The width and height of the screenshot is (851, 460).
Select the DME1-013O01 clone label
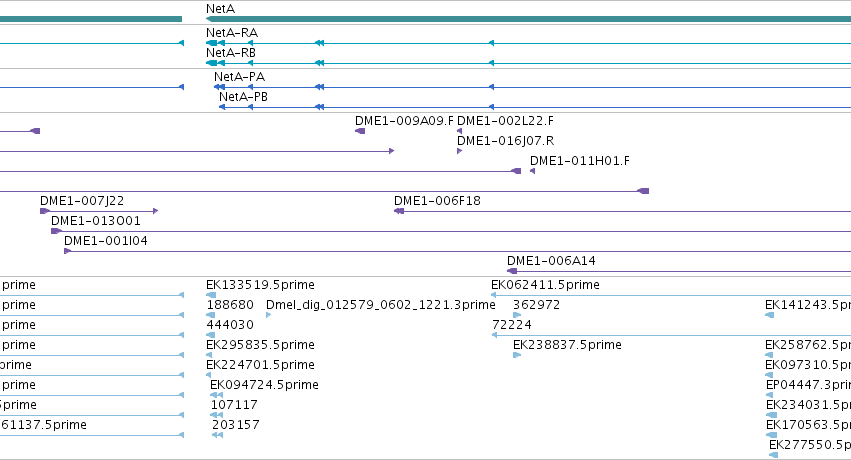pos(96,221)
